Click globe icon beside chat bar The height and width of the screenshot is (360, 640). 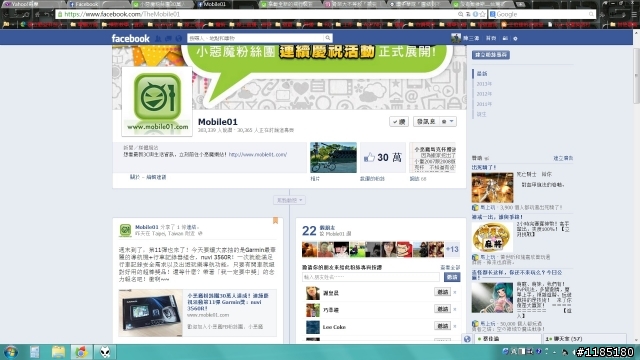(x=467, y=339)
